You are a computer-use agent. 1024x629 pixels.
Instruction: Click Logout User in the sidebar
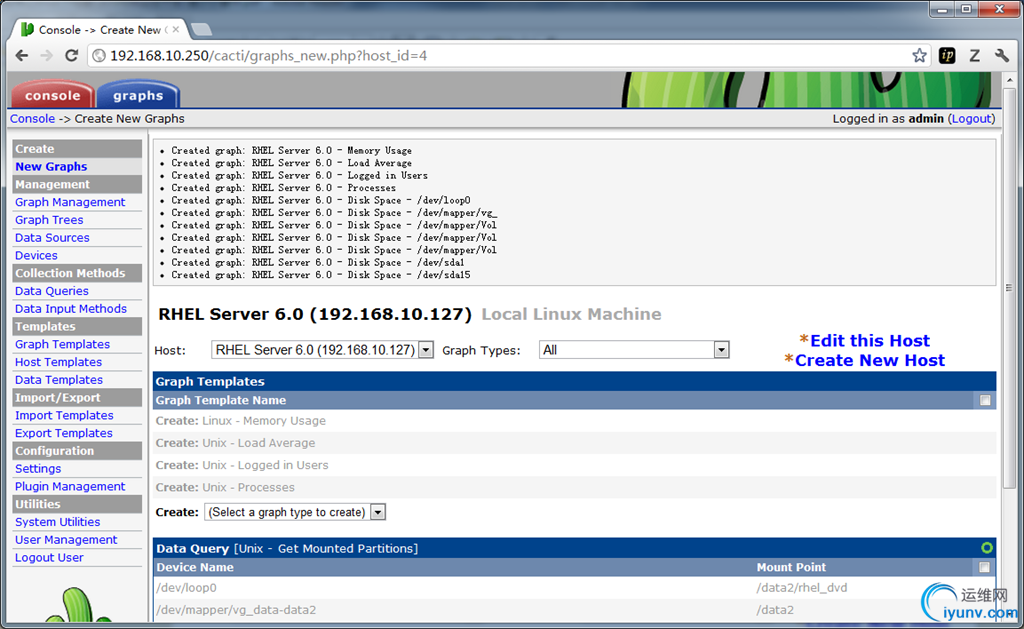49,558
